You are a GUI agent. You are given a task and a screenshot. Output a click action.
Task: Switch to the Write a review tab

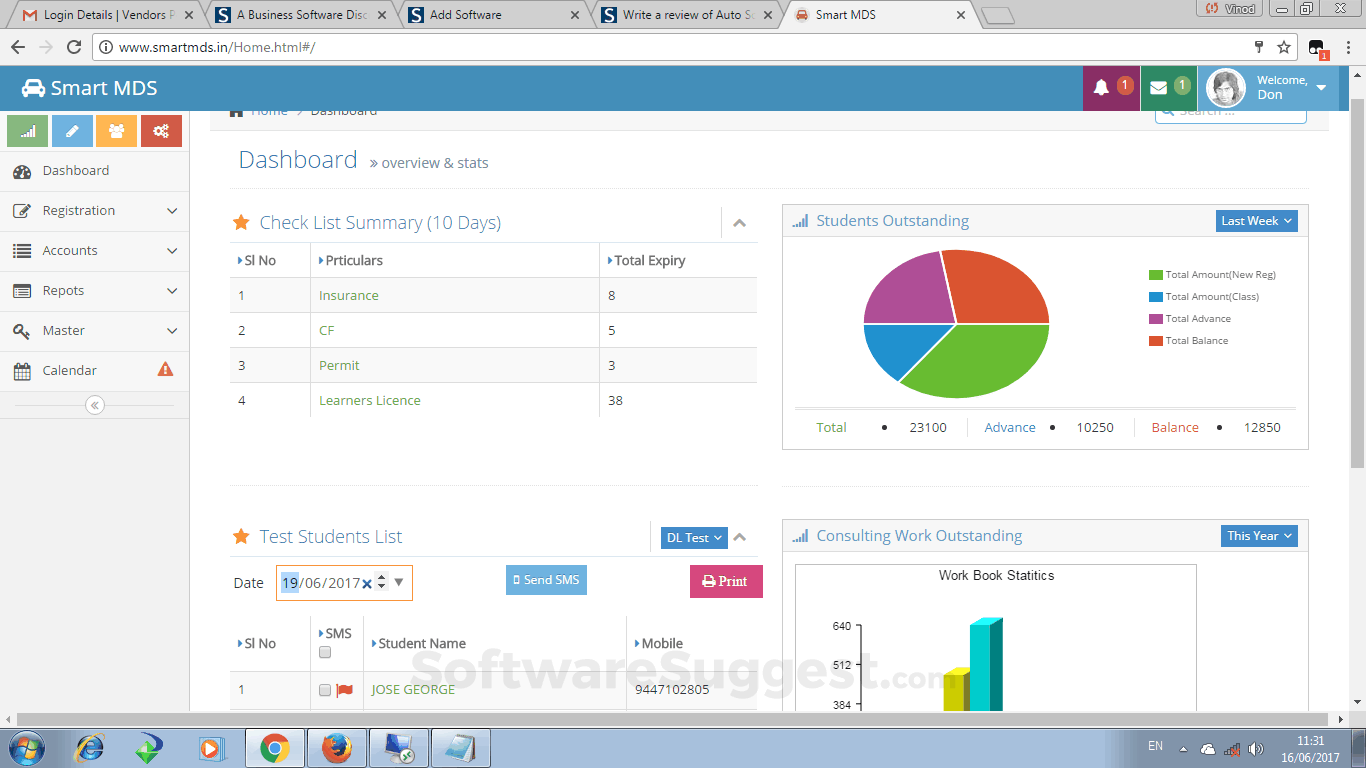(688, 15)
